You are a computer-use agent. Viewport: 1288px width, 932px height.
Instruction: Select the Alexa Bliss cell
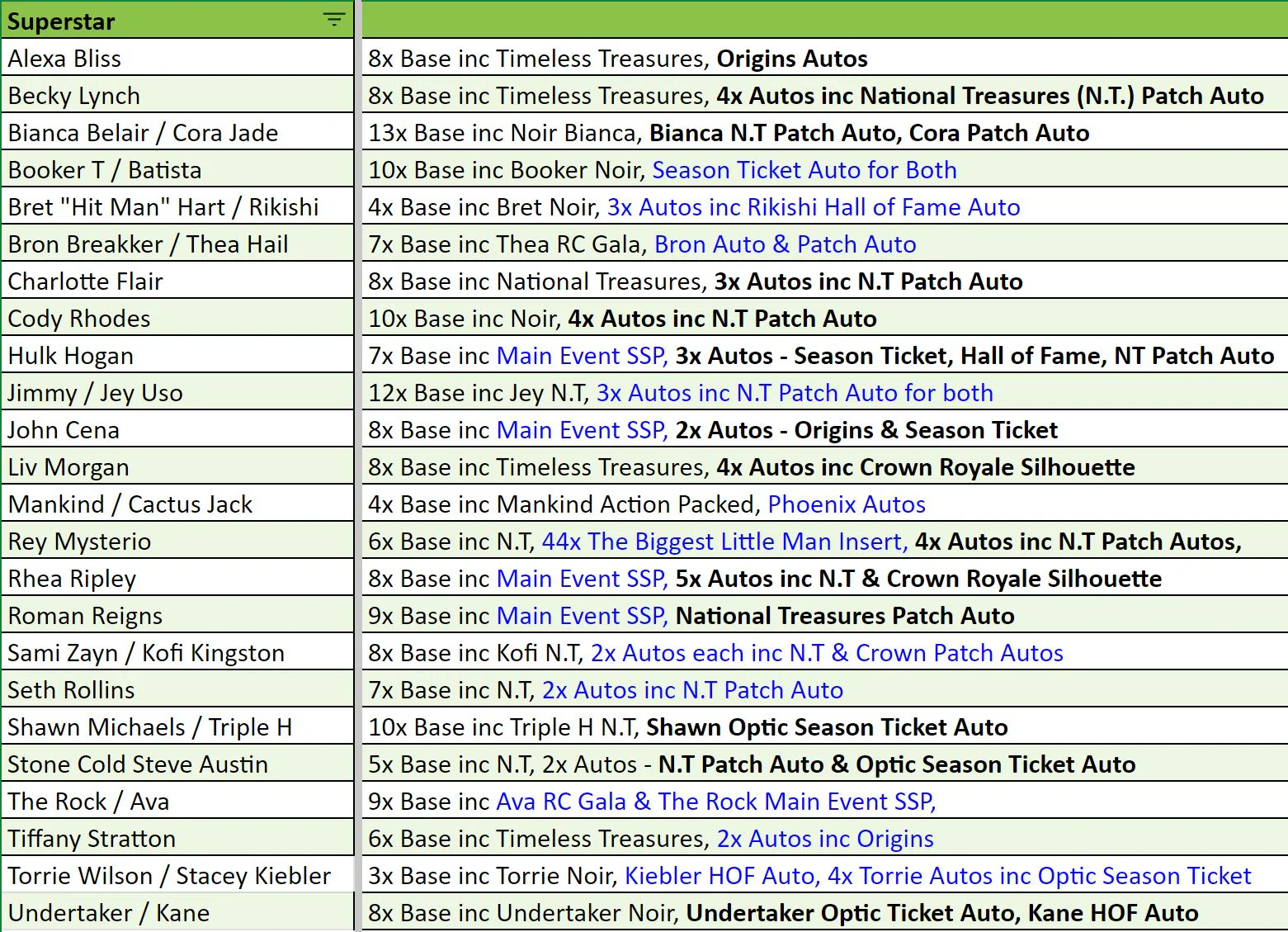177,58
